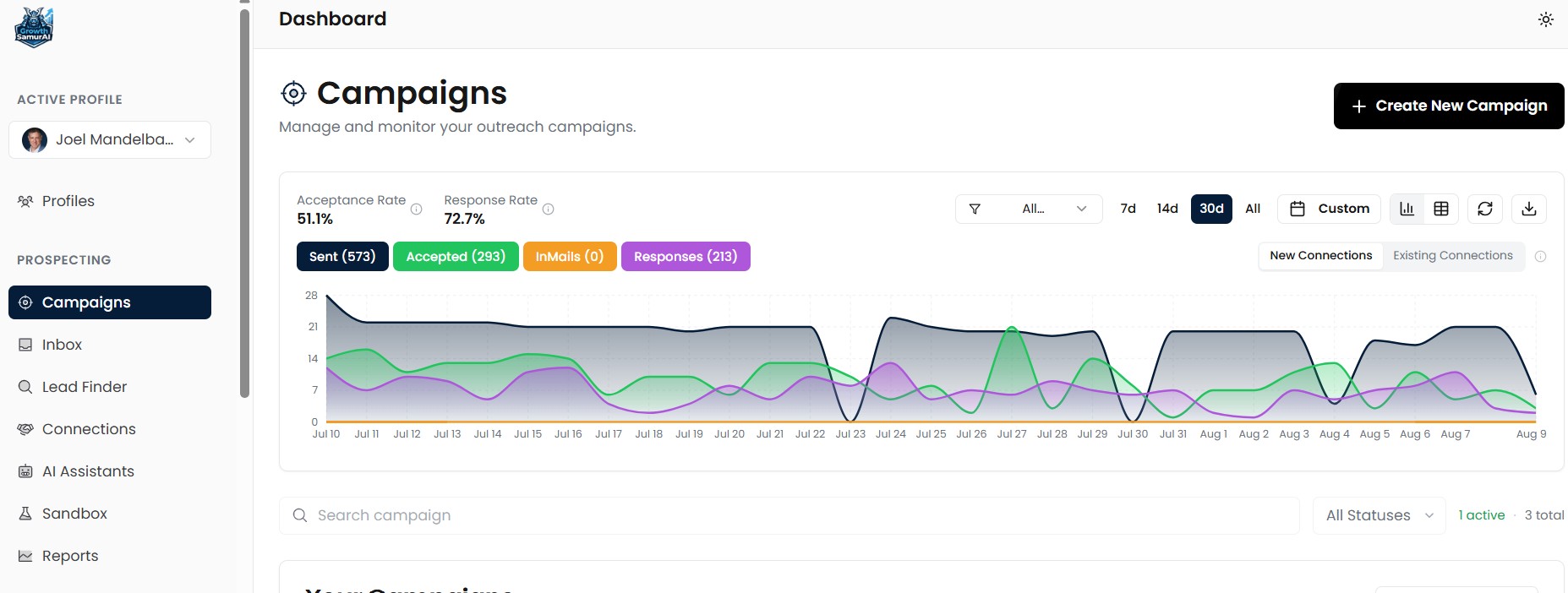Open the All... campaign filter dropdown
The width and height of the screenshot is (1568, 593).
pyautogui.click(x=1029, y=209)
